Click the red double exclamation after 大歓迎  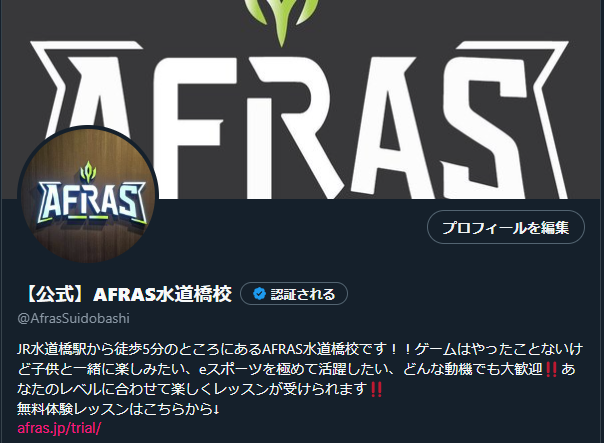[551, 369]
